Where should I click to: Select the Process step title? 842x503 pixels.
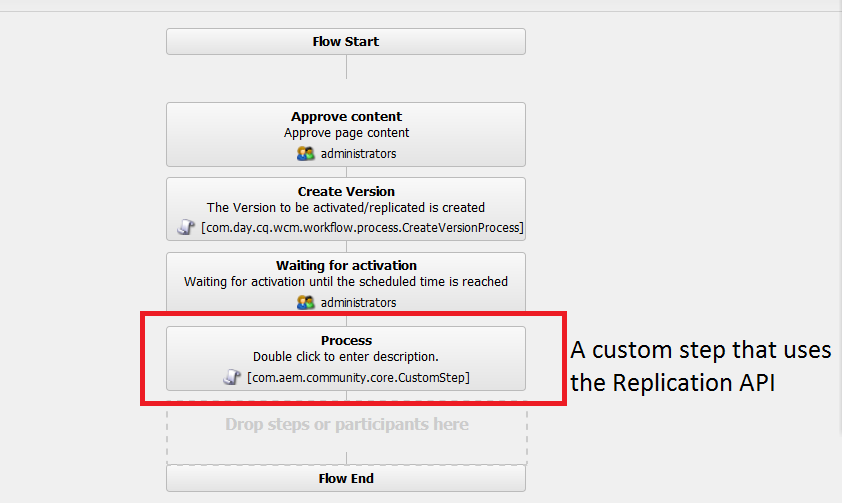pos(346,341)
